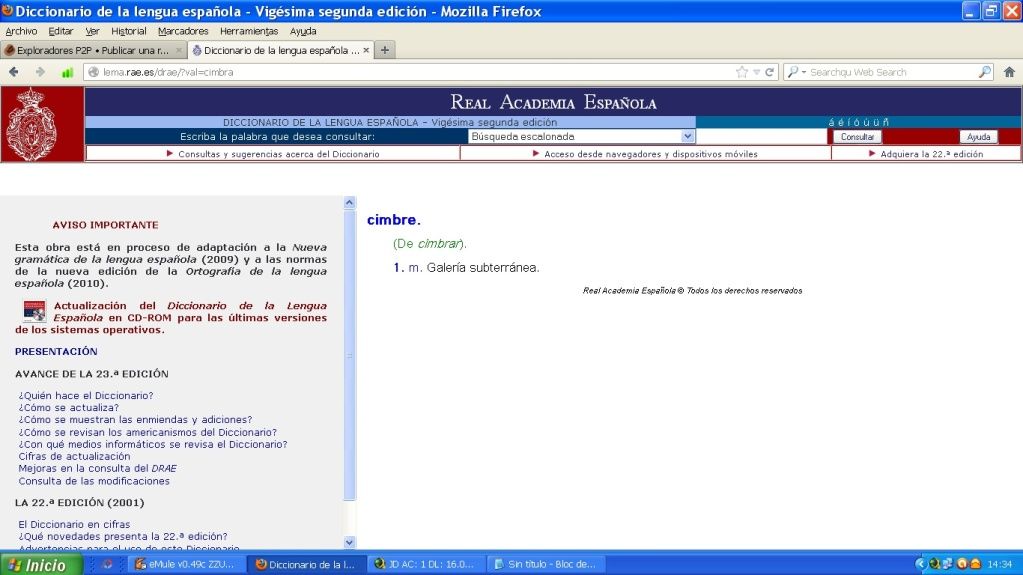Click the CD-ROM update thumbnail image
This screenshot has width=1023, height=575.
click(34, 311)
